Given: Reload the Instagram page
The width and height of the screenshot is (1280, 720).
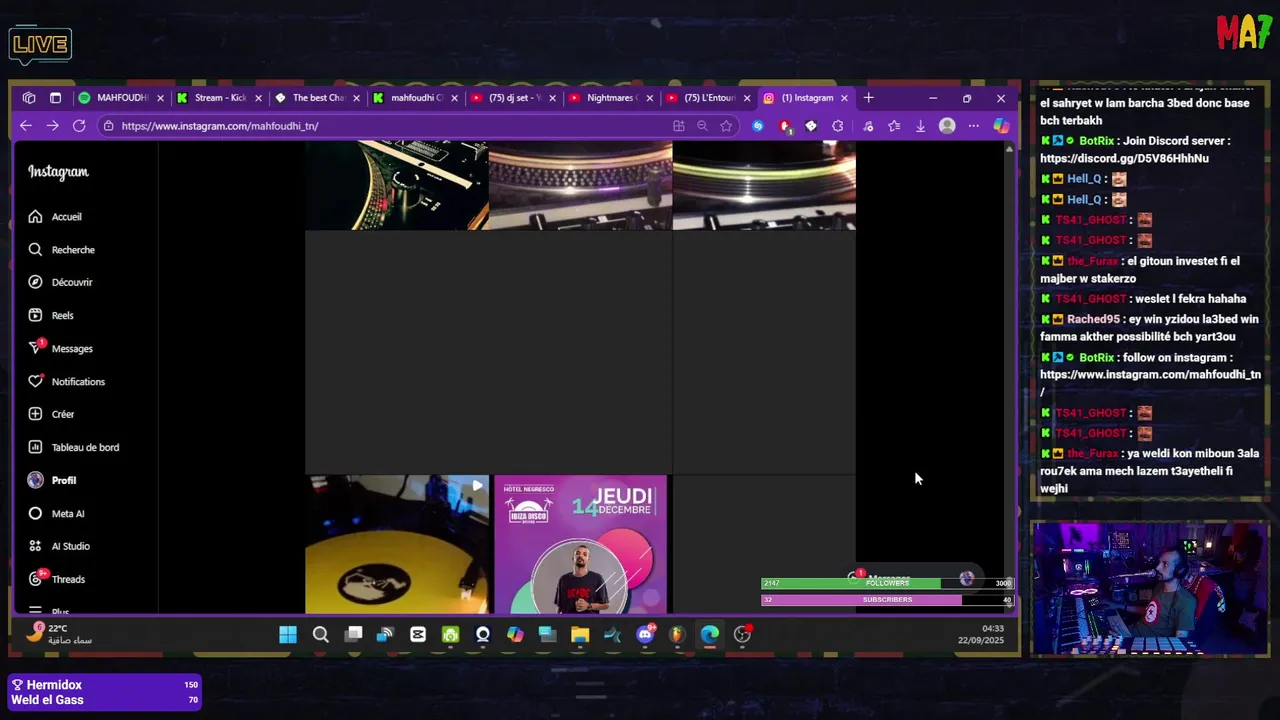Looking at the screenshot, I should click(x=79, y=126).
